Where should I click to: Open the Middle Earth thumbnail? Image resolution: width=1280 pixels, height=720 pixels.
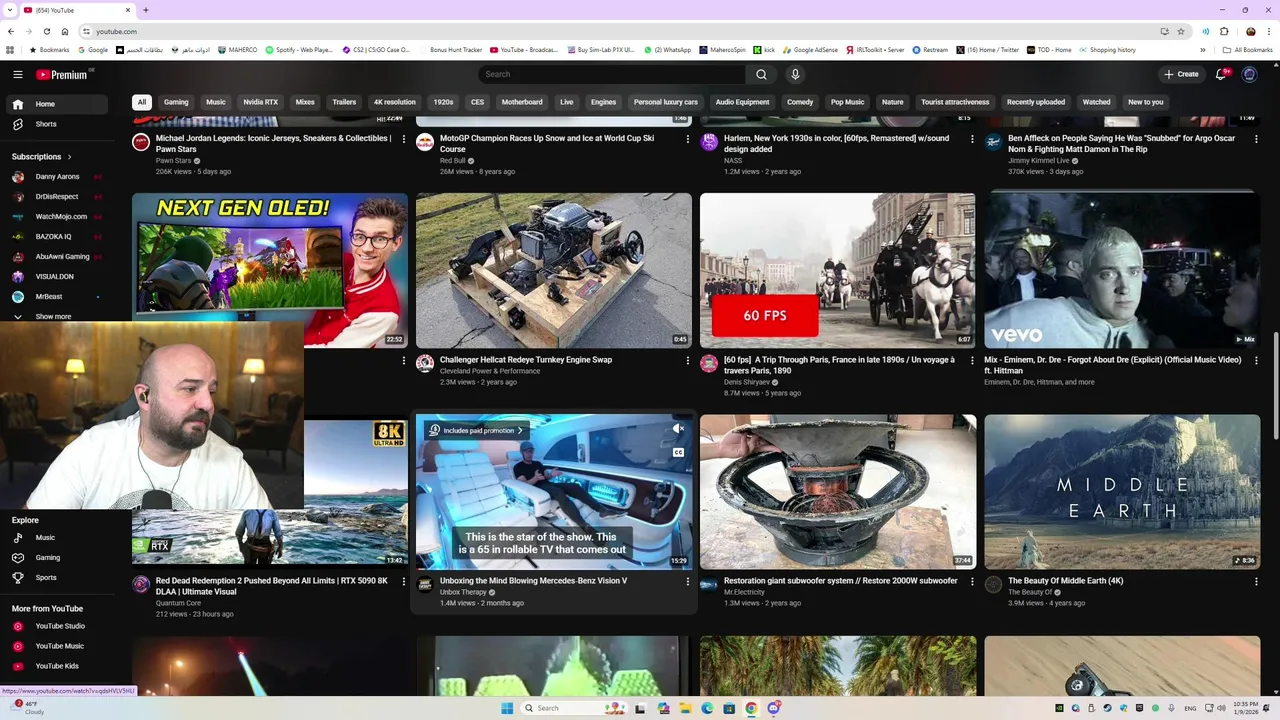pyautogui.click(x=1122, y=491)
